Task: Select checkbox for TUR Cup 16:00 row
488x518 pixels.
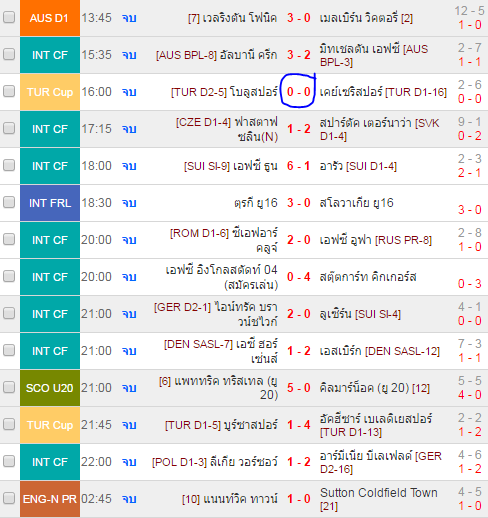Action: tap(9, 91)
